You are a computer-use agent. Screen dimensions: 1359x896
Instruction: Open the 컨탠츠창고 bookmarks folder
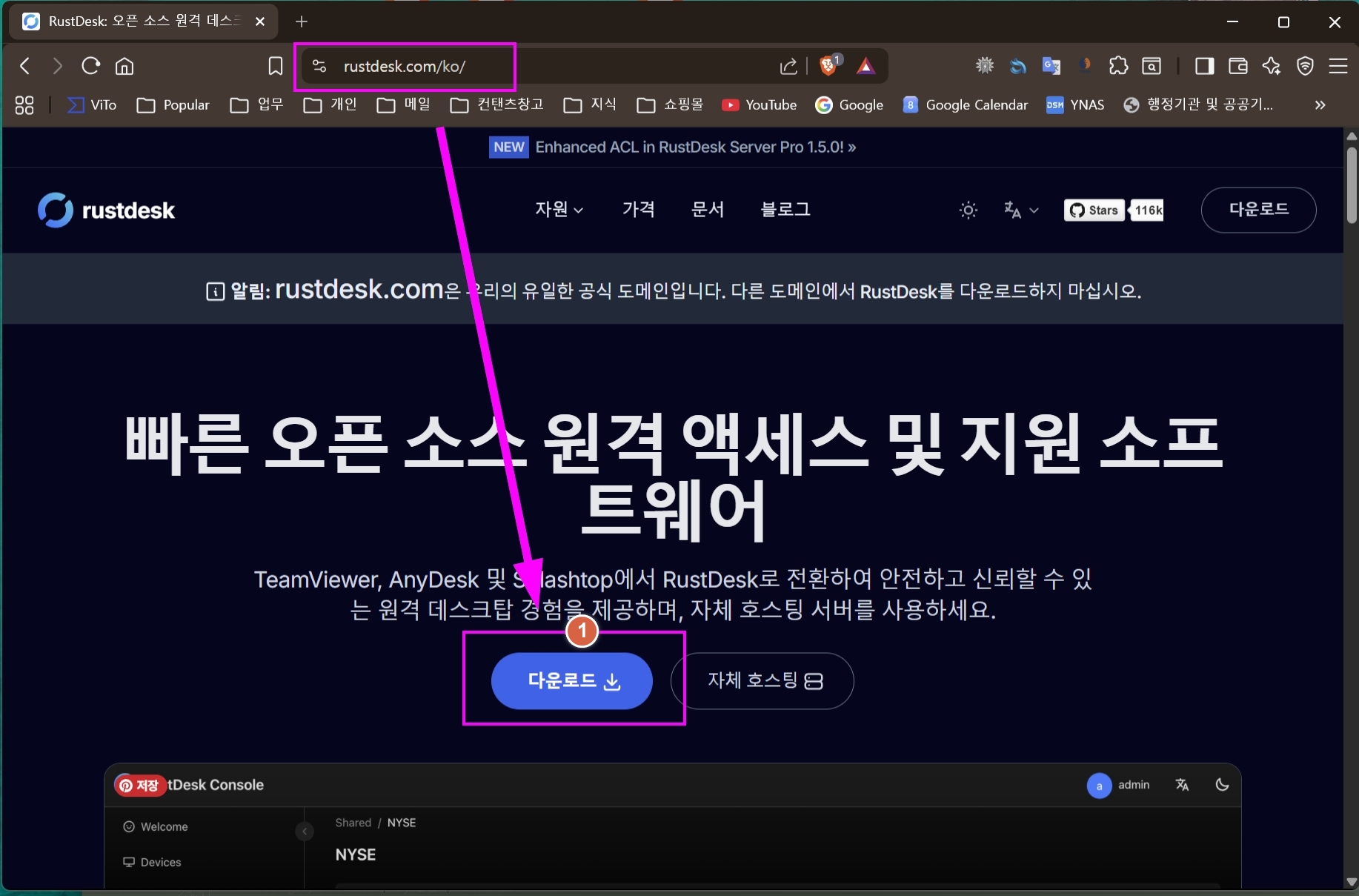pyautogui.click(x=496, y=105)
